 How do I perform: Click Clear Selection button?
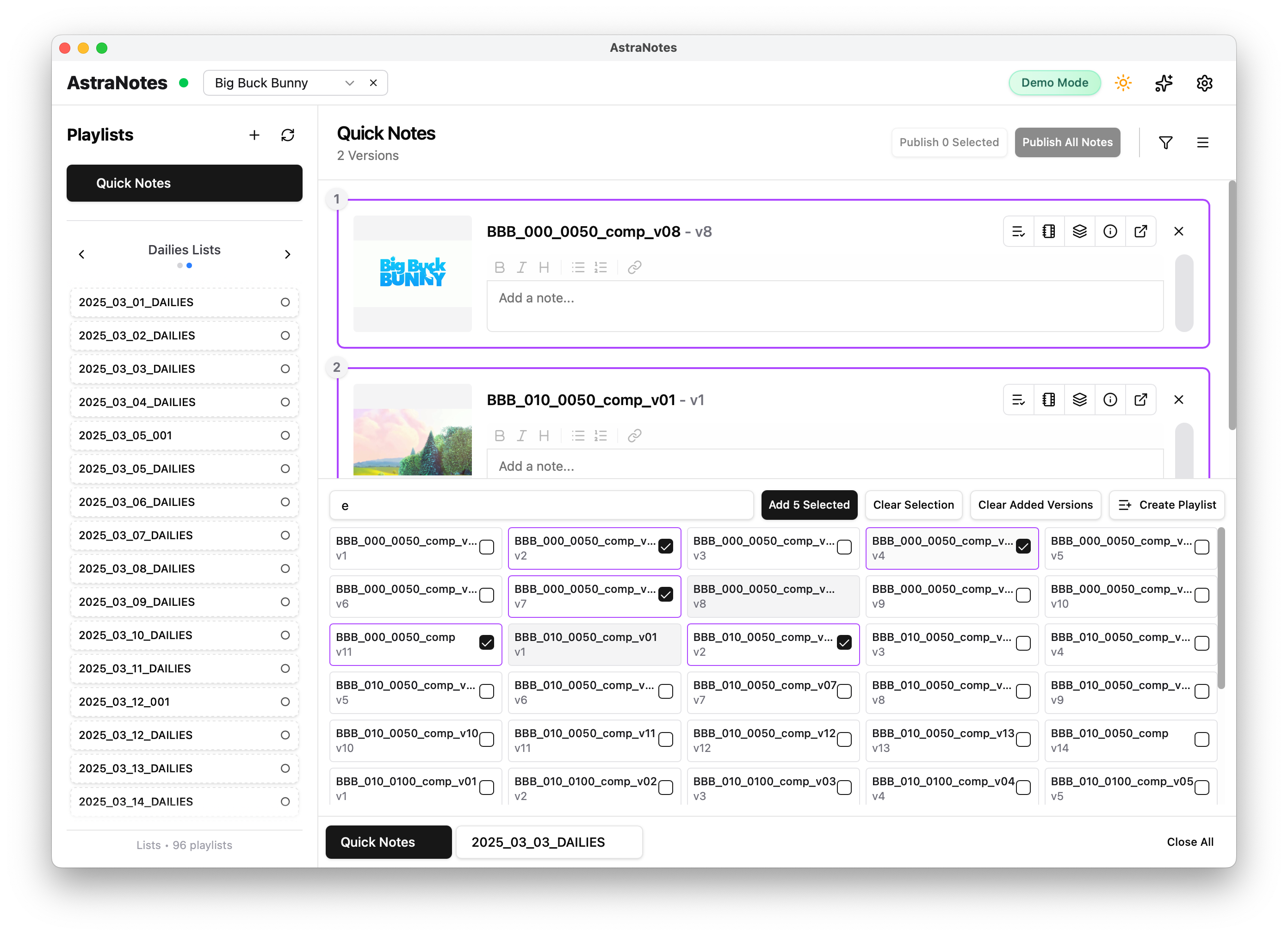913,505
